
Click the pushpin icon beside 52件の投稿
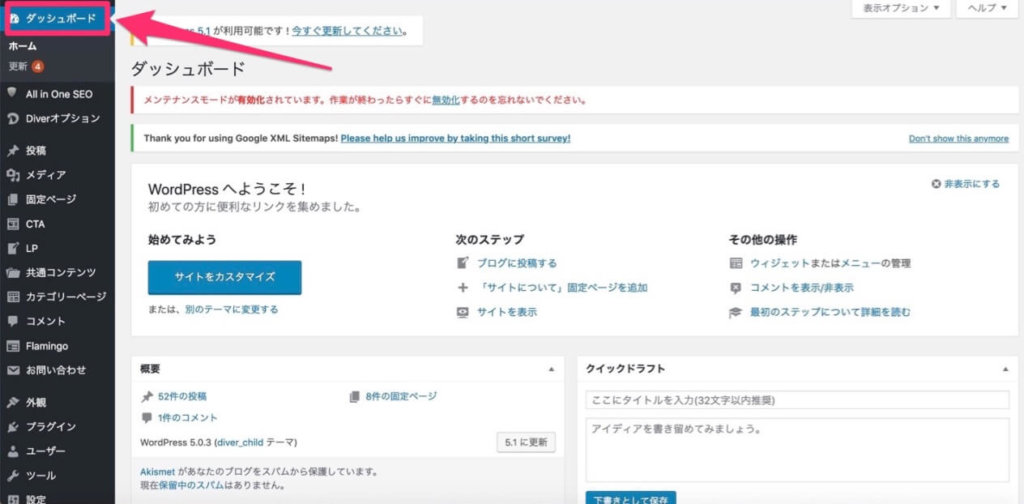[146, 396]
